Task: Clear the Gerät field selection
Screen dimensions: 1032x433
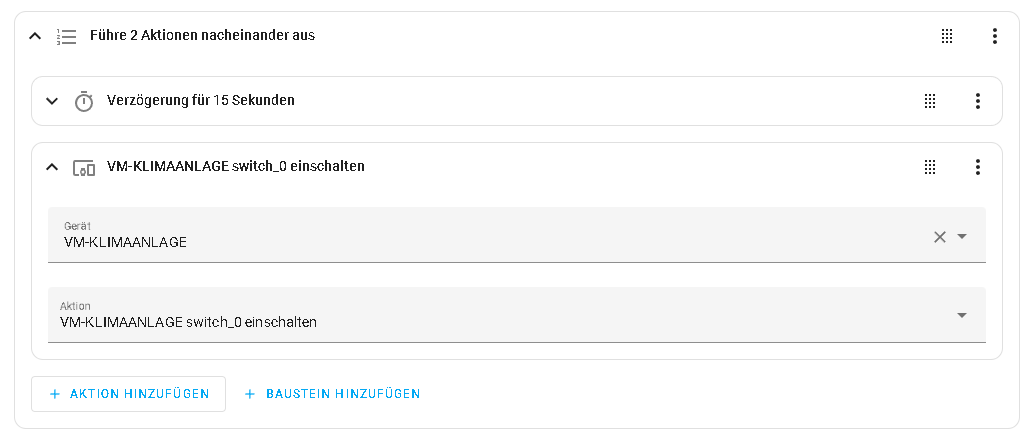Action: point(940,237)
